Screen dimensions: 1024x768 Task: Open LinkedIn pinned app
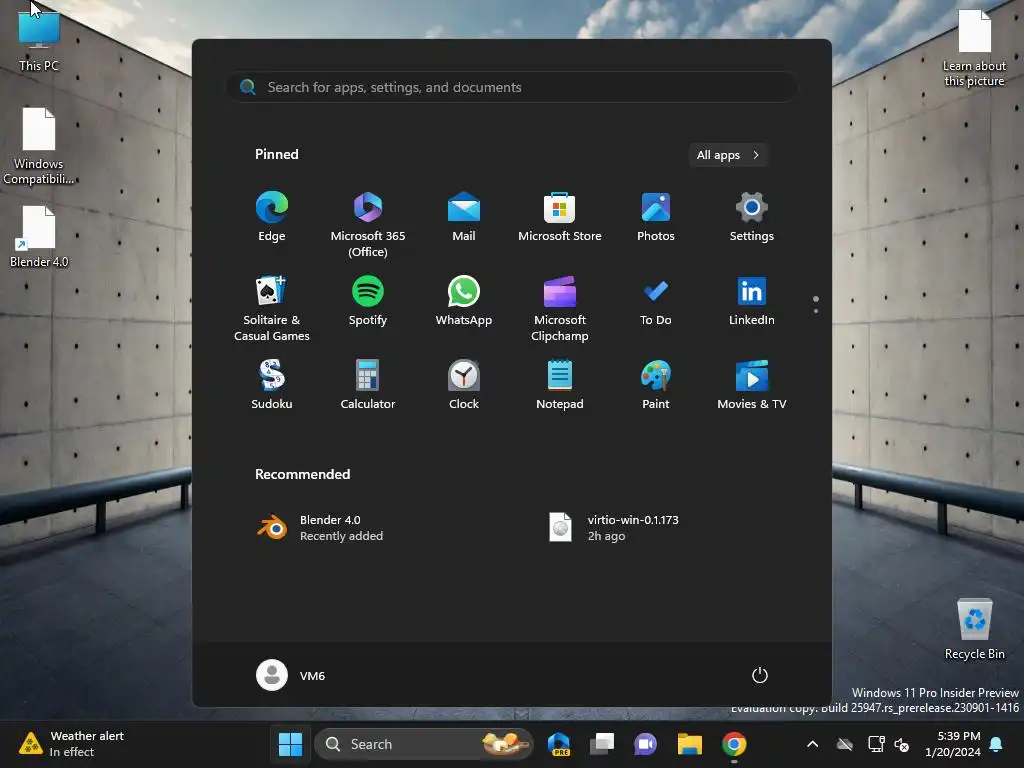(752, 301)
